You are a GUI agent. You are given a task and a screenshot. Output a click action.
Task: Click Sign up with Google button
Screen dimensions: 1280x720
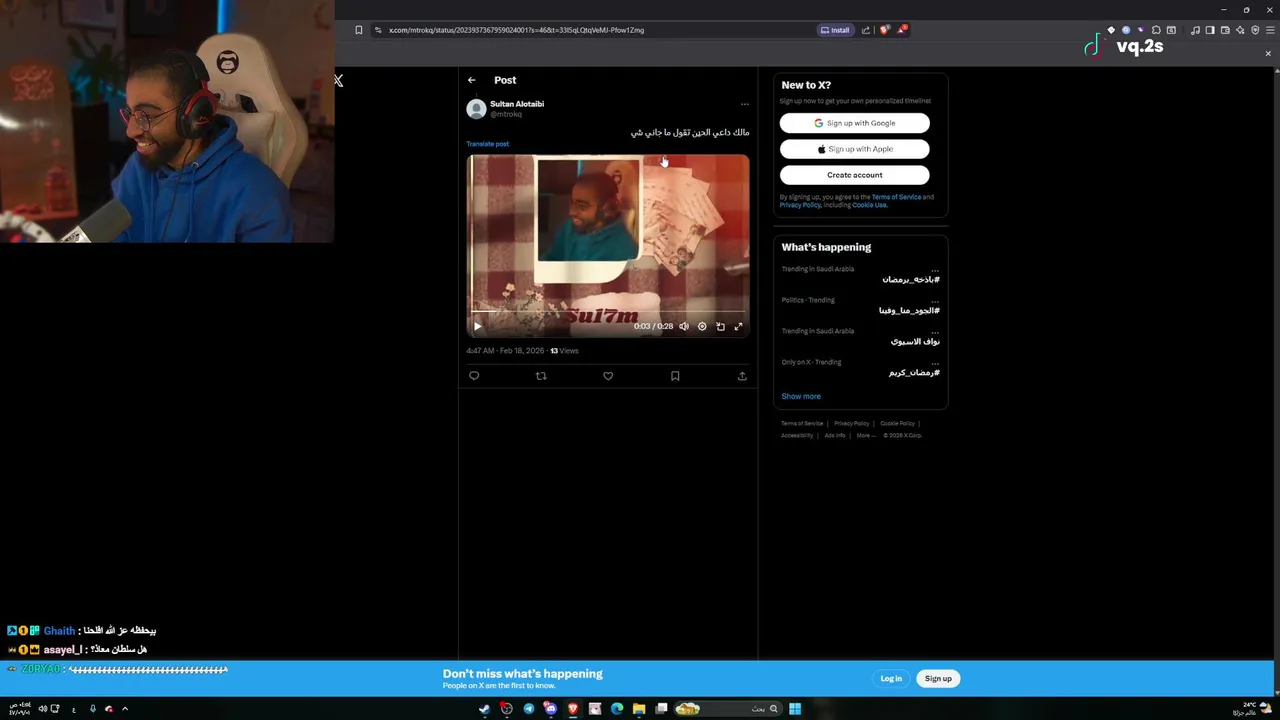pyautogui.click(x=854, y=123)
